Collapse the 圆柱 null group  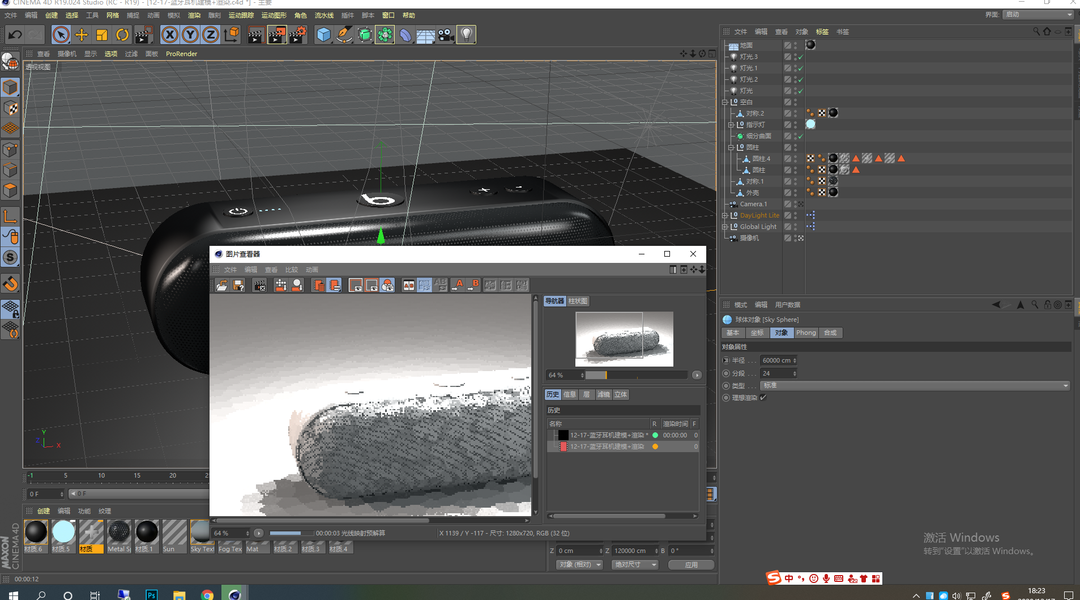click(x=731, y=147)
